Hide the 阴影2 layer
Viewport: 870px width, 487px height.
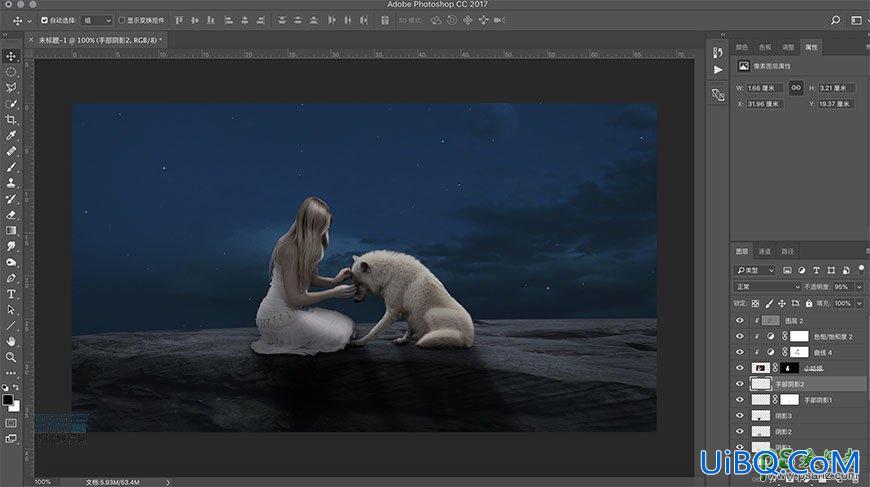coord(740,431)
